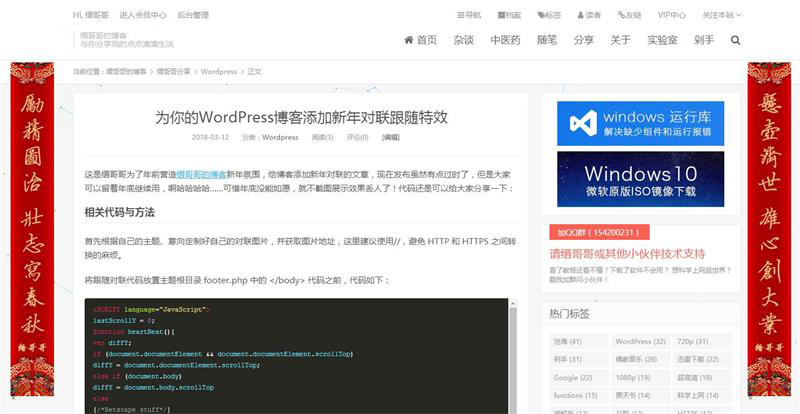Open the windows 运行库 banner
800x414 pixels.
point(640,124)
